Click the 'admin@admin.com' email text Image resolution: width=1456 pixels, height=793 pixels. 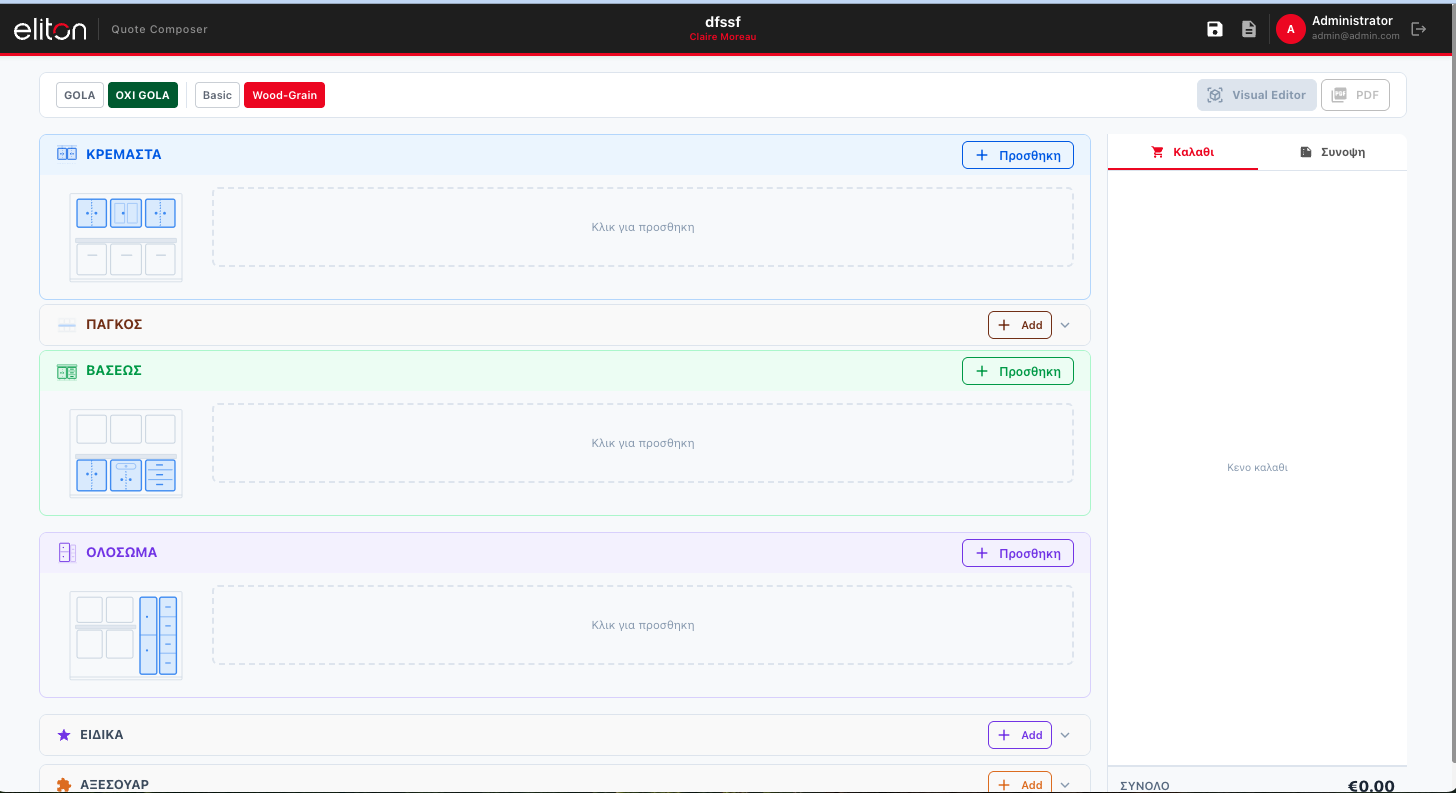1355,36
